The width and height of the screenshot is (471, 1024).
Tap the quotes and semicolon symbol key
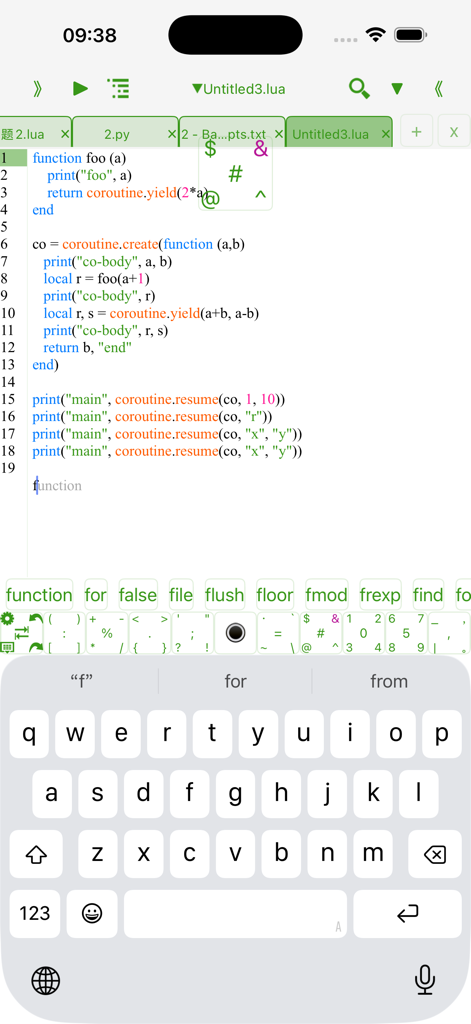[192, 633]
